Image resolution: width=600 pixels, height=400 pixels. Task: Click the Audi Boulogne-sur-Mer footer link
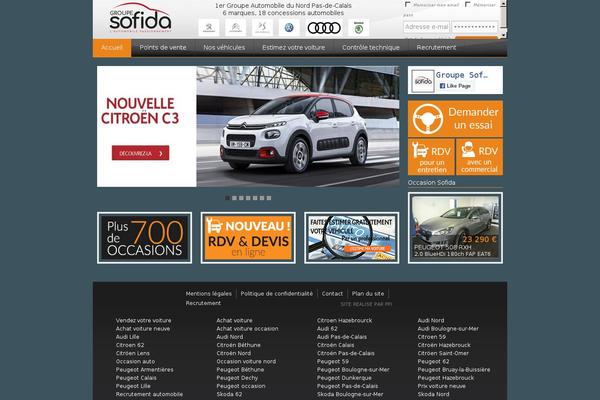(x=448, y=328)
